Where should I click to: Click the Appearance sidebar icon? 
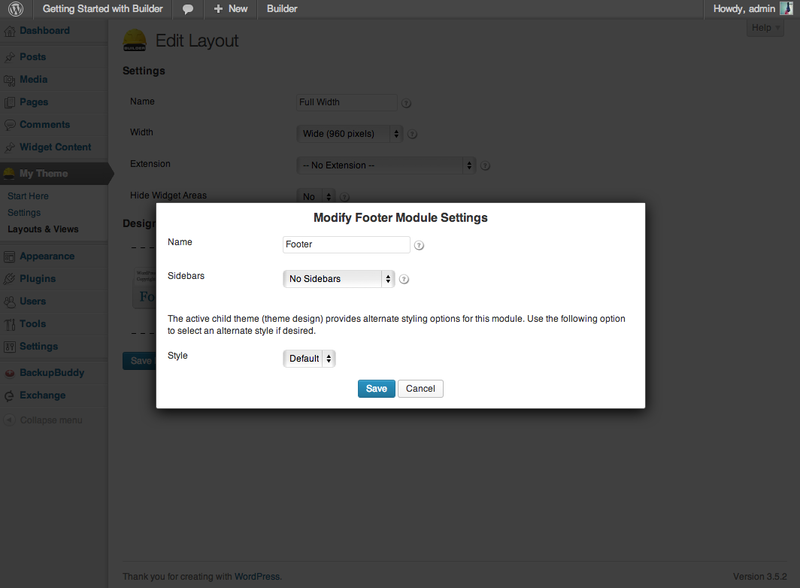[x=9, y=257]
